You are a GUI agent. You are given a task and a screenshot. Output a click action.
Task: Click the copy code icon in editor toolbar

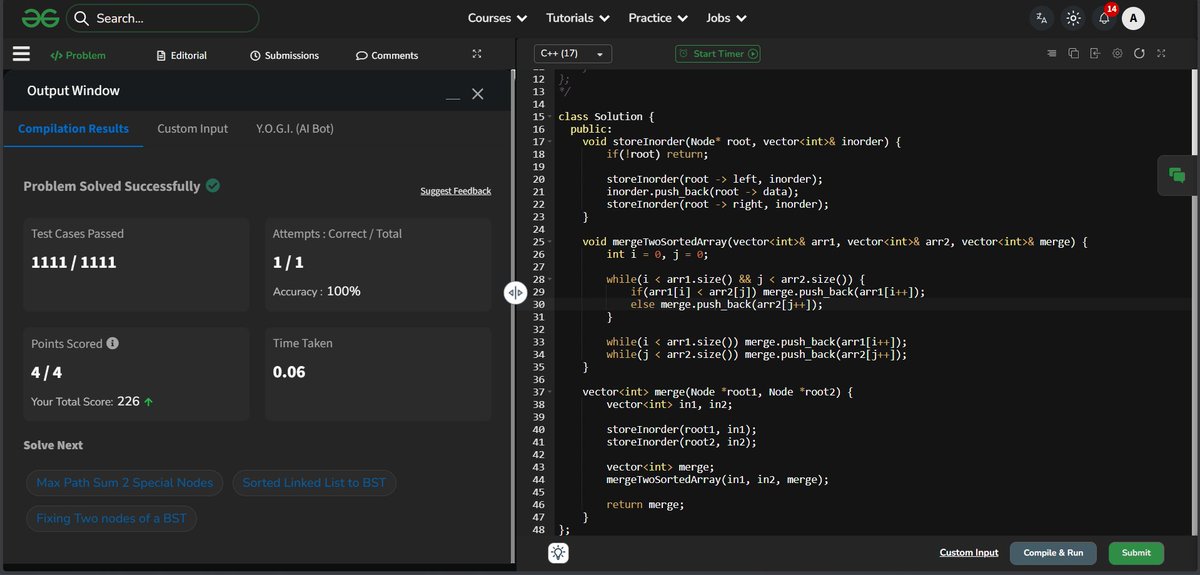click(1072, 54)
